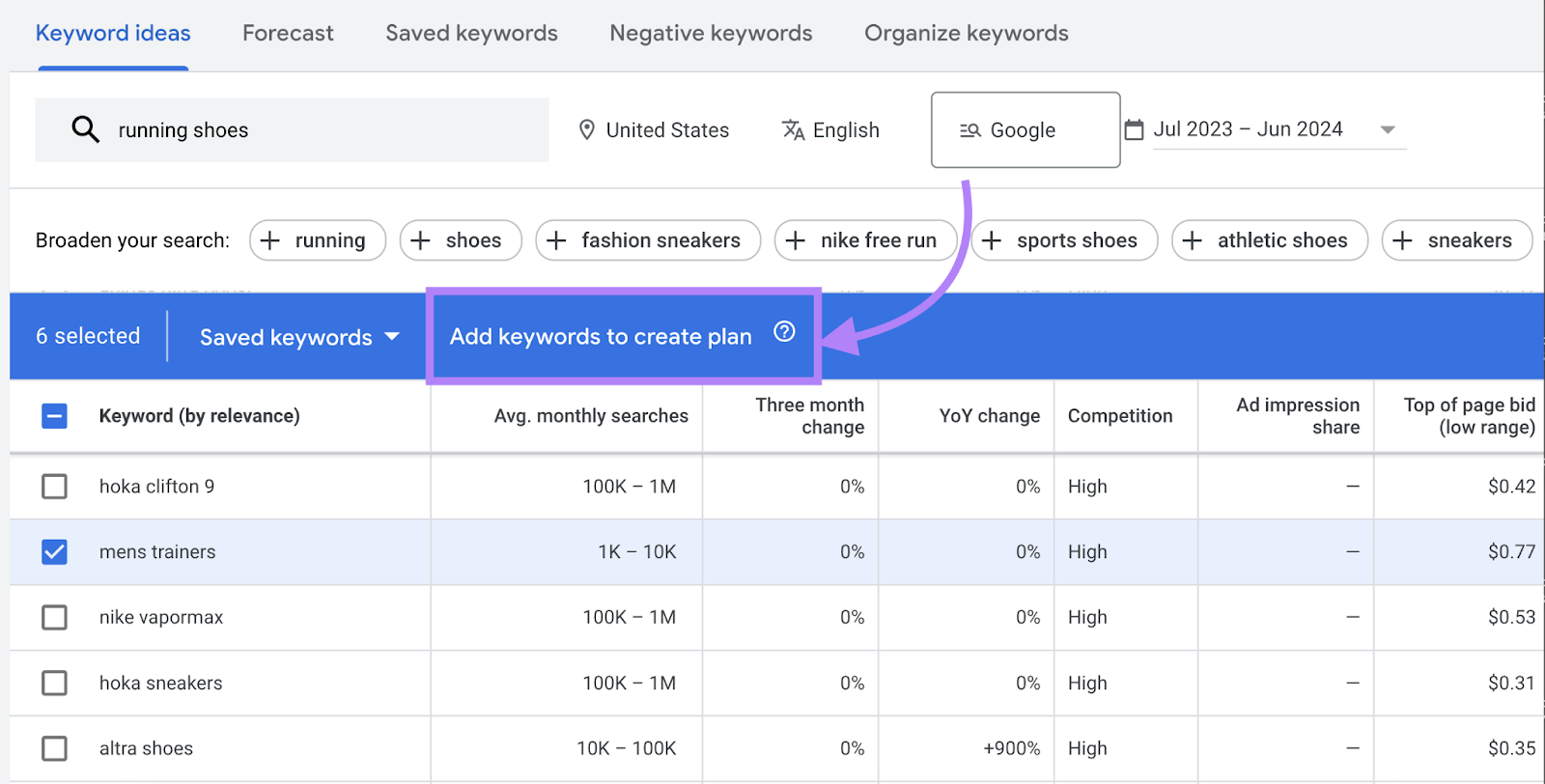Image resolution: width=1545 pixels, height=784 pixels.
Task: Click the nike vapormax keyword text
Action: 161,618
